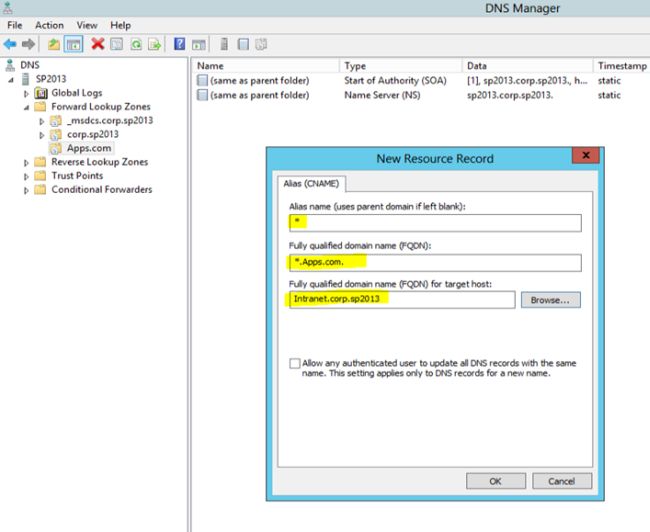Select the _msdcs.corp.sp2013 zone

[x=110, y=121]
